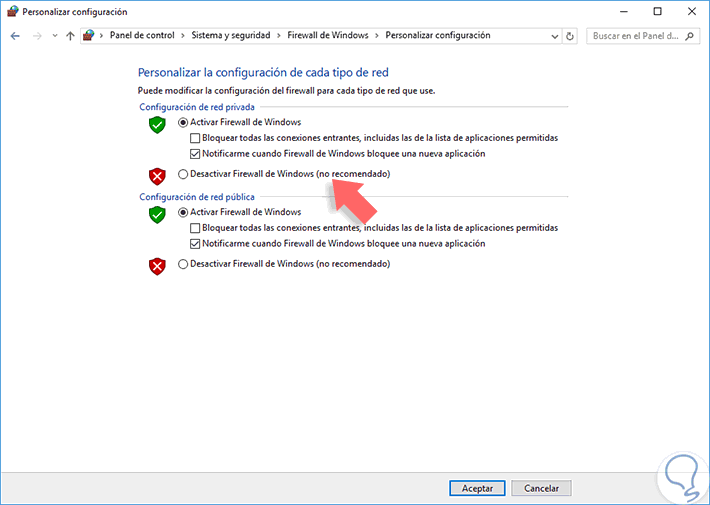Click the Aceptar button
The width and height of the screenshot is (710, 505).
pyautogui.click(x=477, y=488)
